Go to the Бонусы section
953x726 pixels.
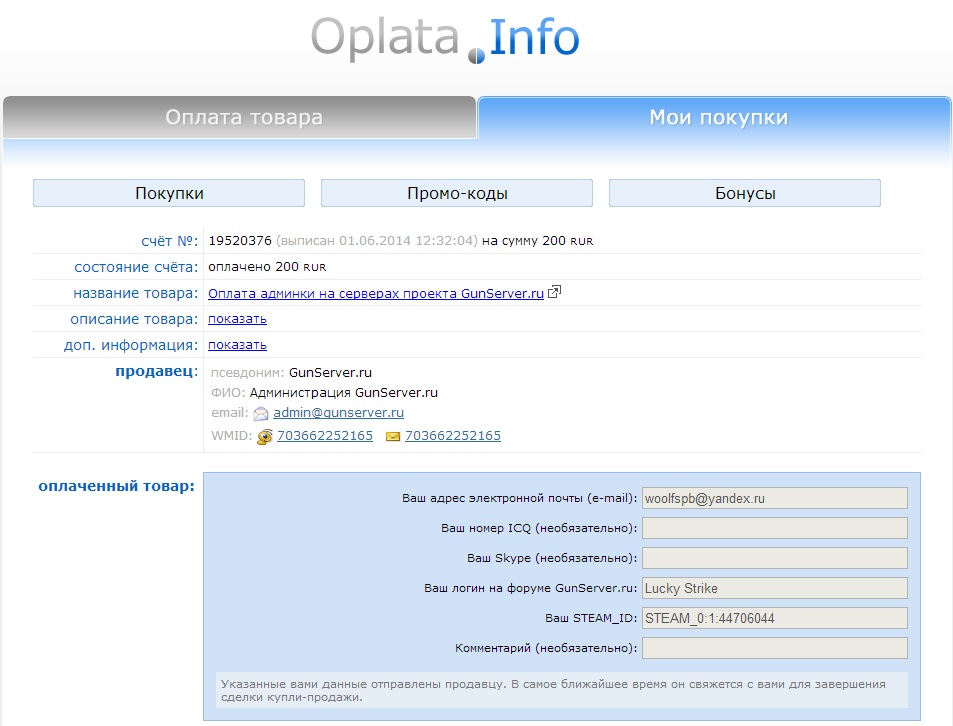click(x=745, y=193)
